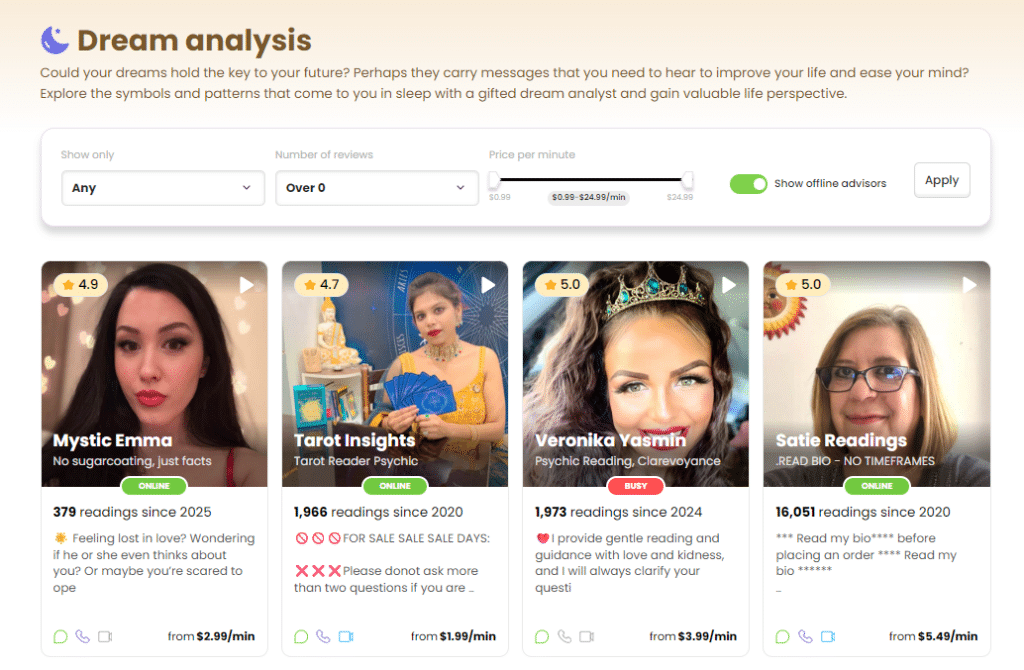Play Mystic Emma's intro video
Image resolution: width=1024 pixels, height=670 pixels.
click(x=246, y=285)
